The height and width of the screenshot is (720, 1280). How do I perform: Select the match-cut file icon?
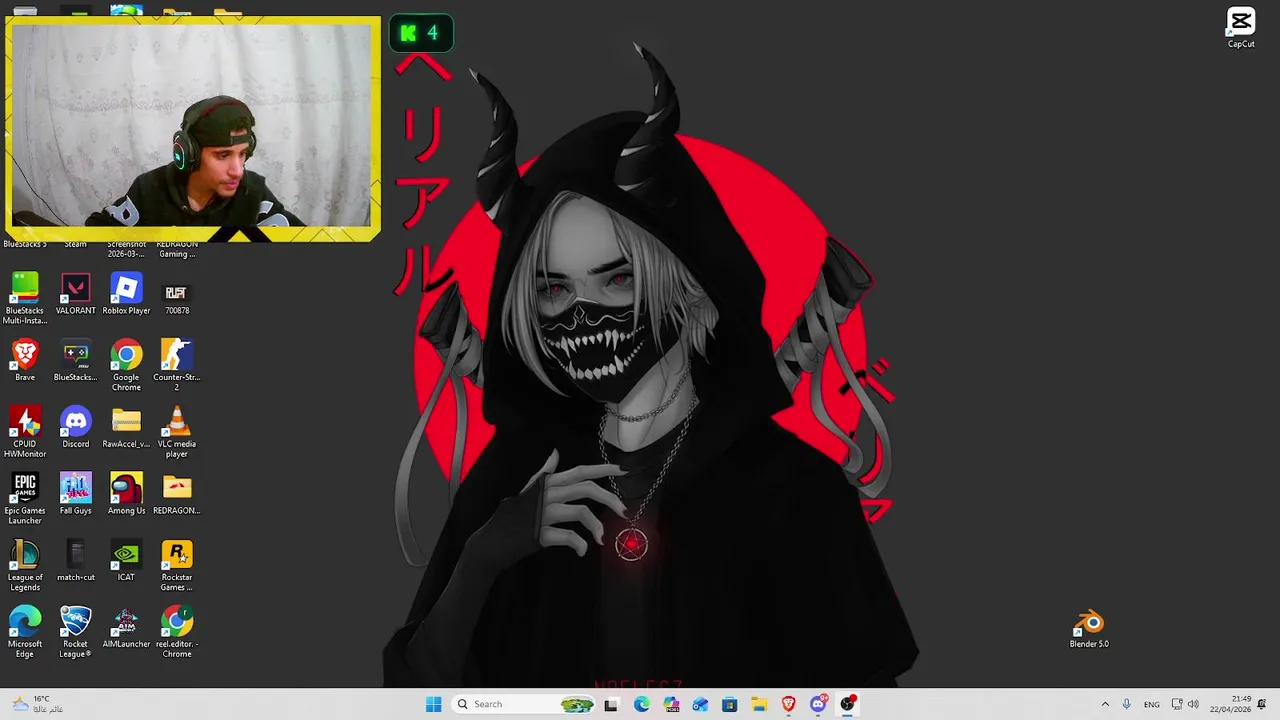(76, 561)
